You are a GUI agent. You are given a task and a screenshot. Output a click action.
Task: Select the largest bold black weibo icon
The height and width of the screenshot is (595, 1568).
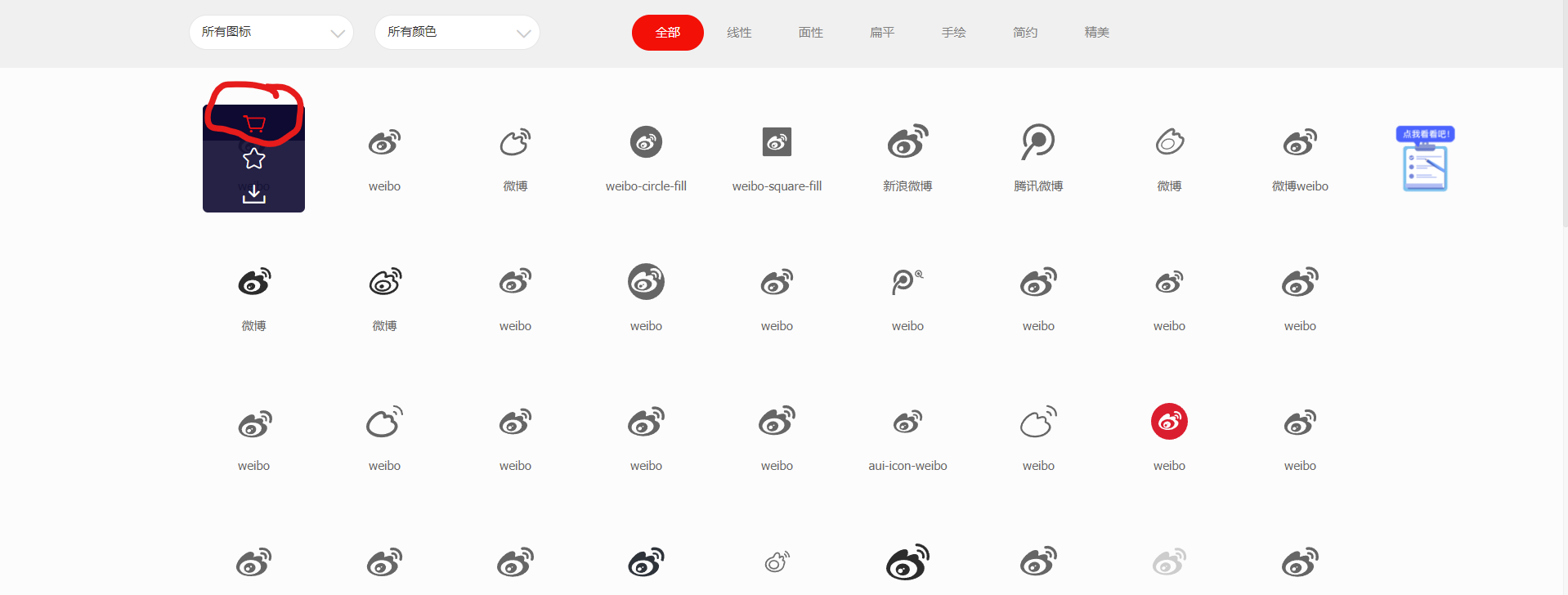[907, 562]
